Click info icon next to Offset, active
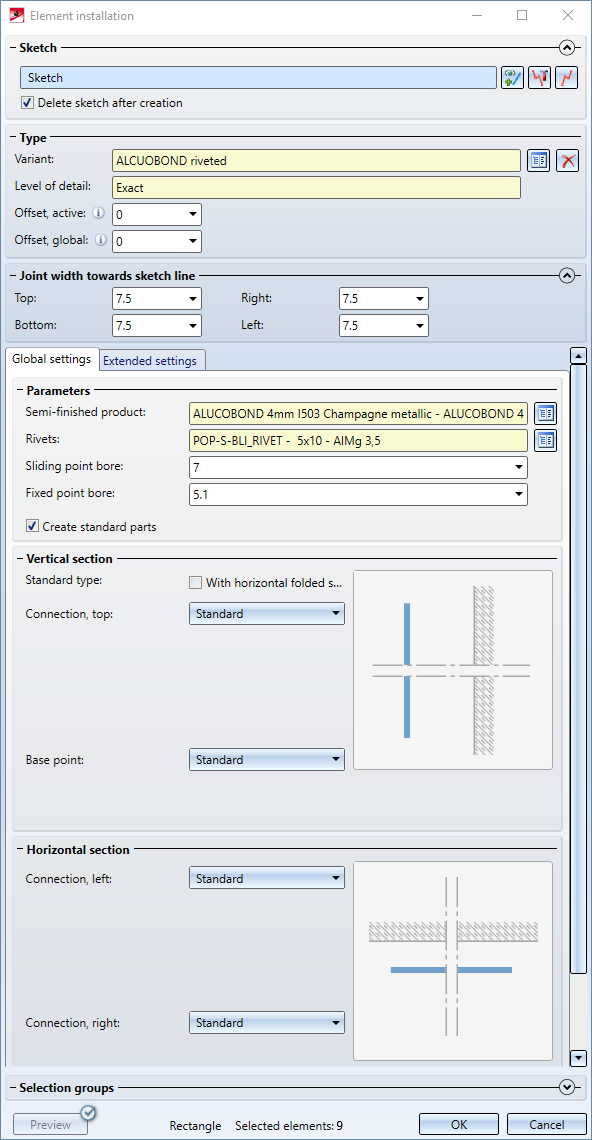Screen dimensions: 592x1140 tap(100, 214)
